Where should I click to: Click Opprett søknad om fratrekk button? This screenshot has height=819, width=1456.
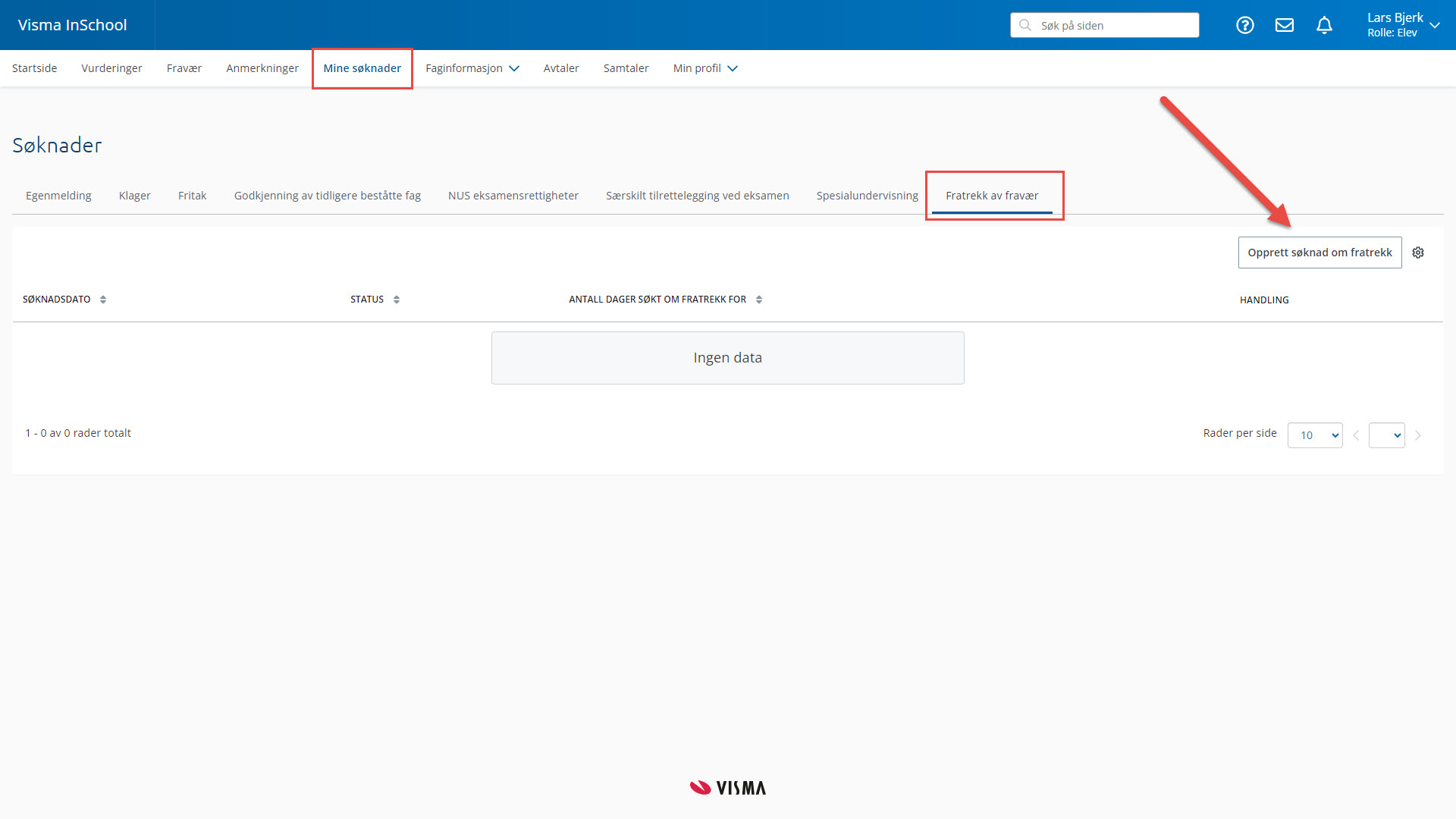pos(1319,253)
